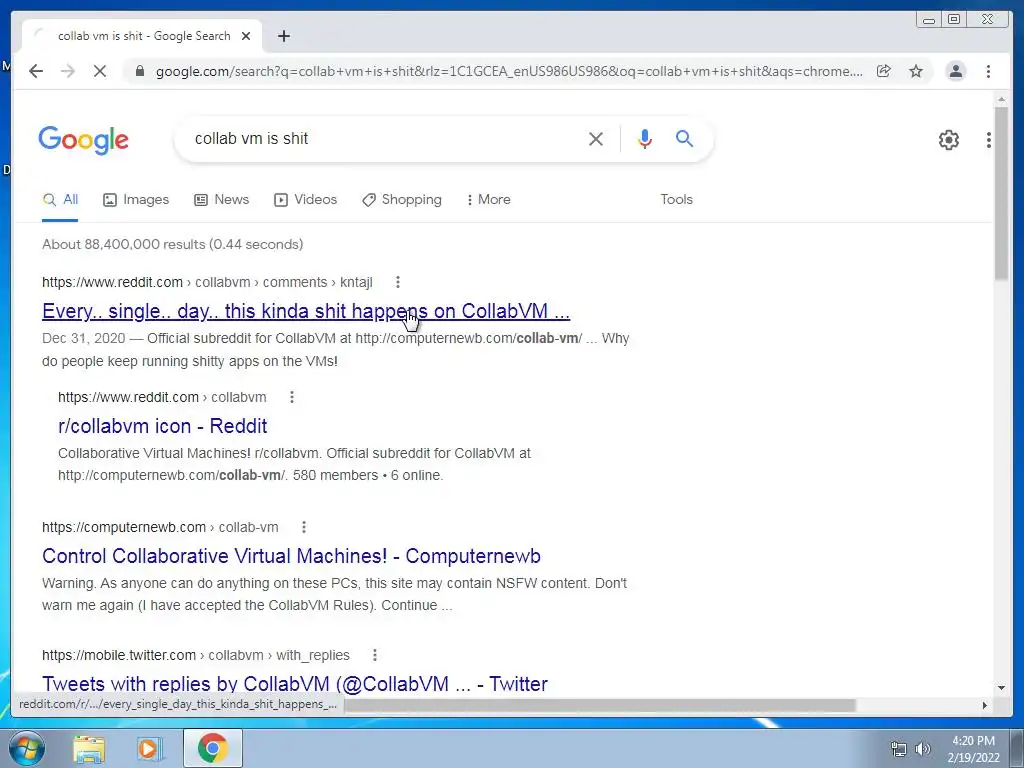Click the 'https://computernewb.com › collab-vm' breadcrumb

click(160, 527)
